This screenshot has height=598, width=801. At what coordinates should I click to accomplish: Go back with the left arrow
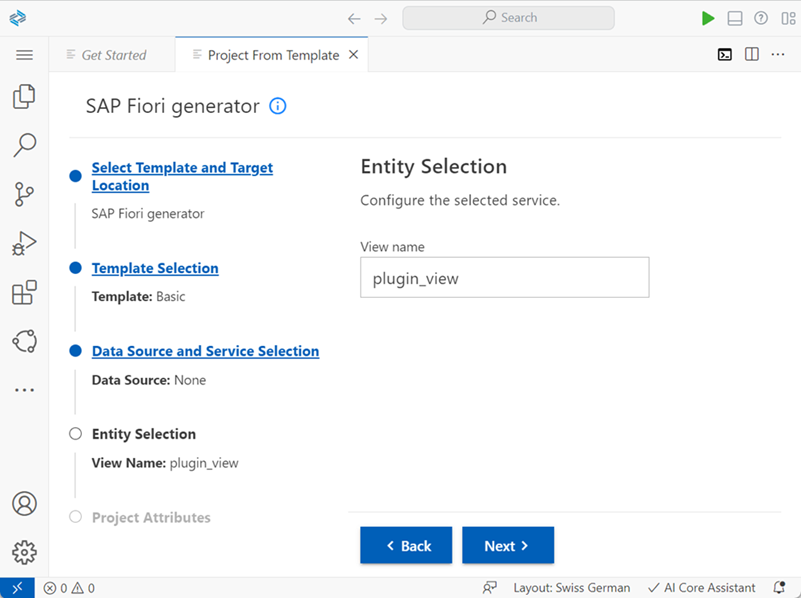[354, 19]
